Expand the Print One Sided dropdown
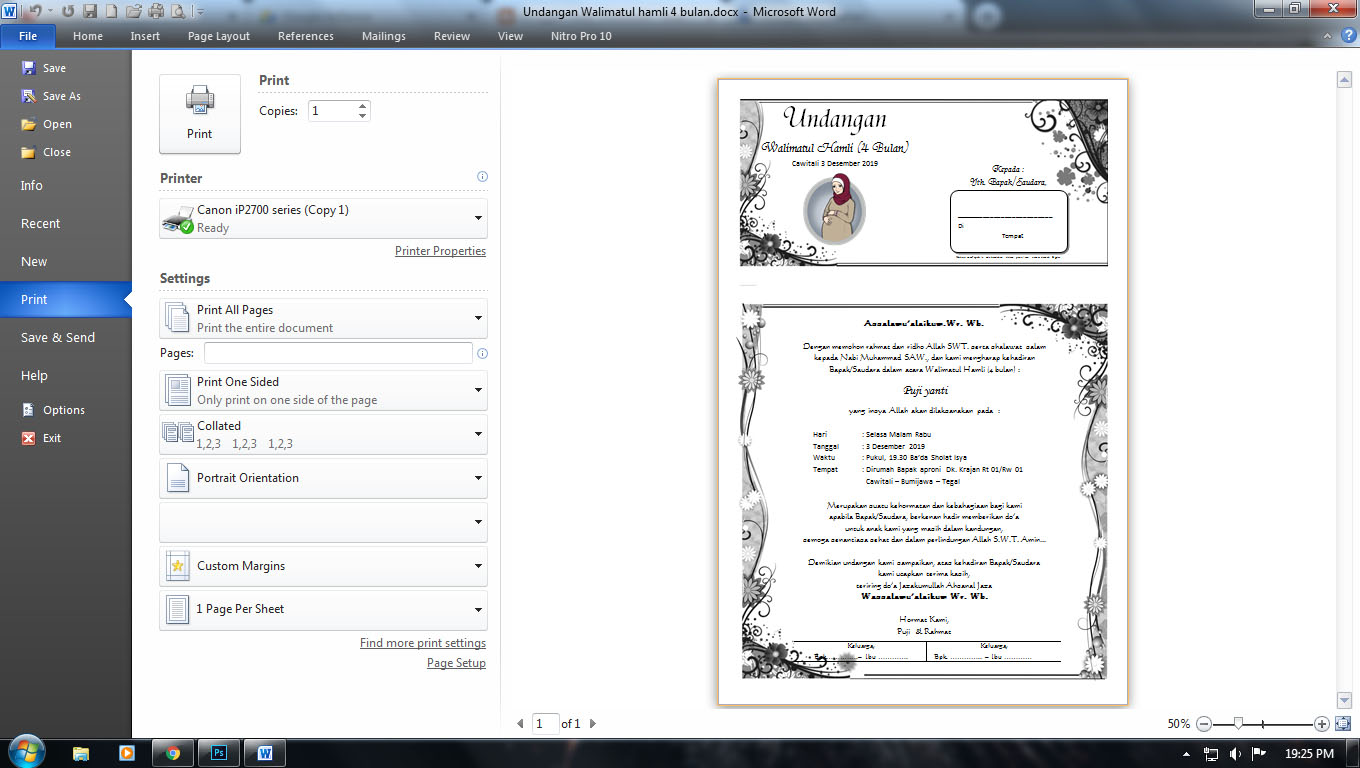This screenshot has height=768, width=1360. pyautogui.click(x=324, y=390)
